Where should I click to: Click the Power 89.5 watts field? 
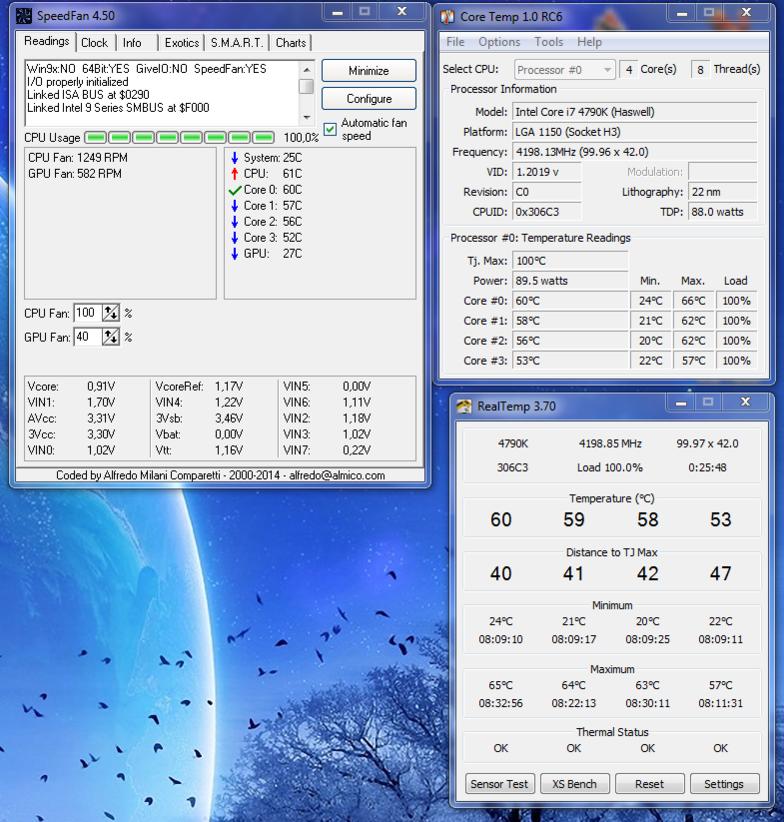point(570,281)
